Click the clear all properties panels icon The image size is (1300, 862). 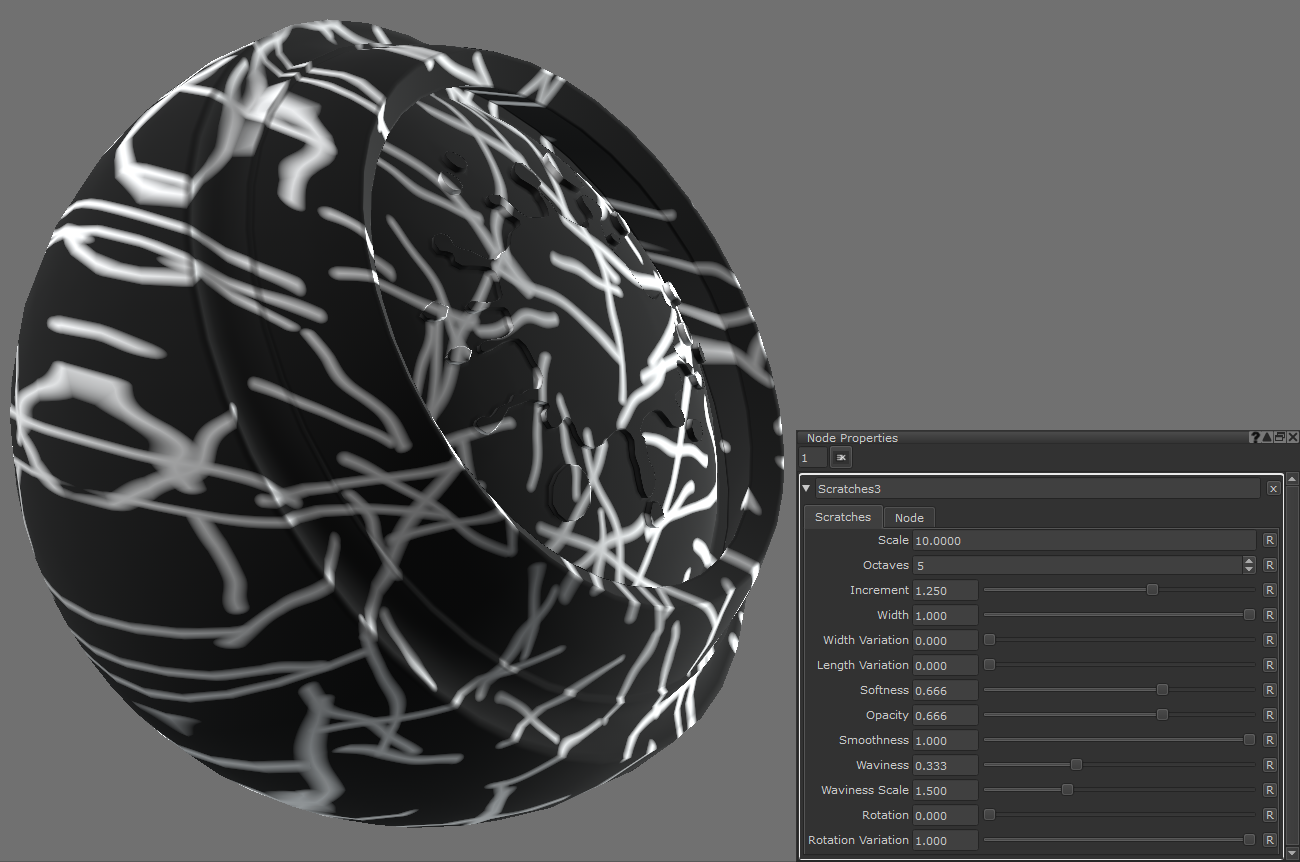(x=841, y=458)
